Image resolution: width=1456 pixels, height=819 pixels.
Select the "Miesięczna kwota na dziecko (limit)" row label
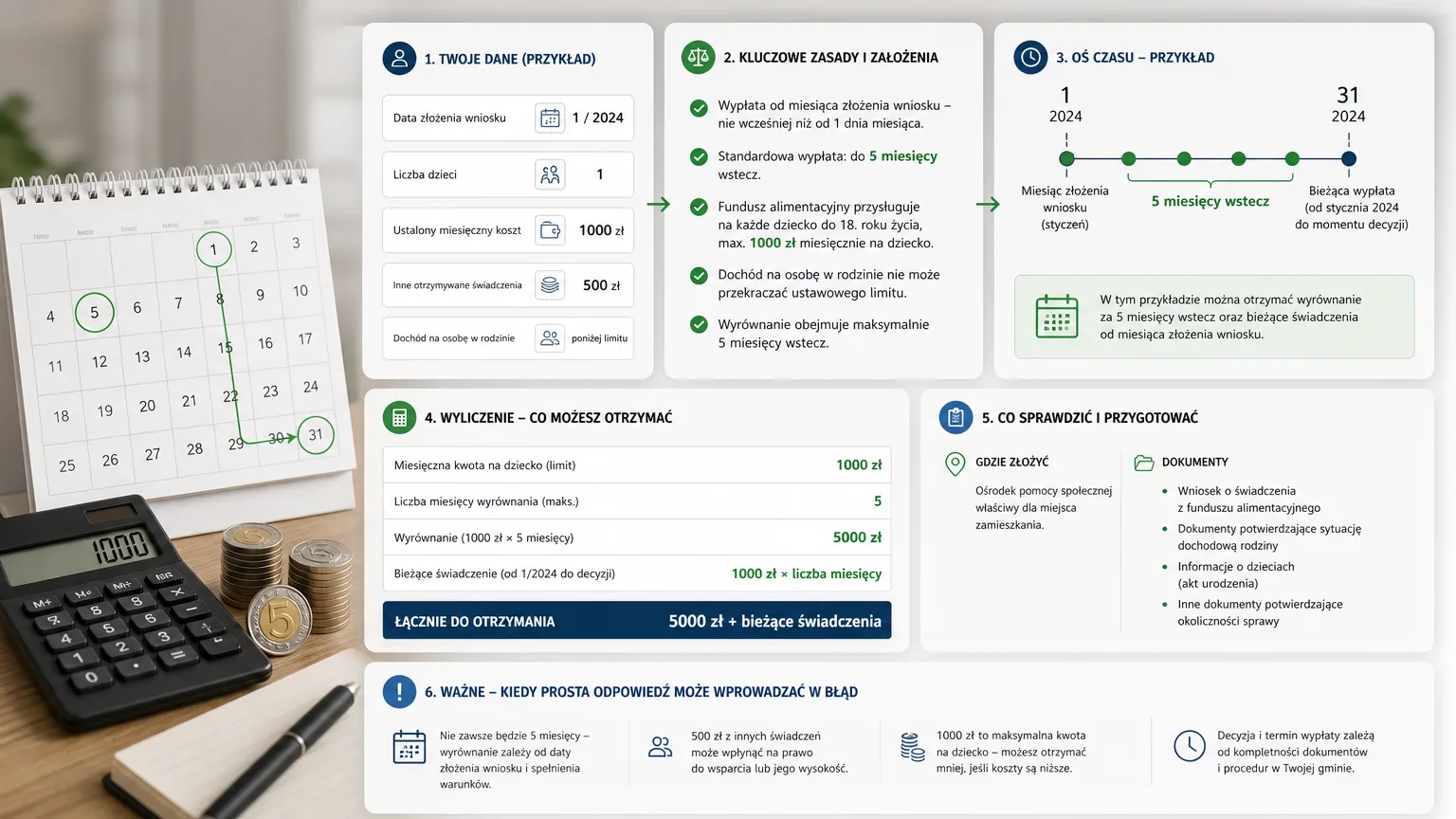point(484,465)
